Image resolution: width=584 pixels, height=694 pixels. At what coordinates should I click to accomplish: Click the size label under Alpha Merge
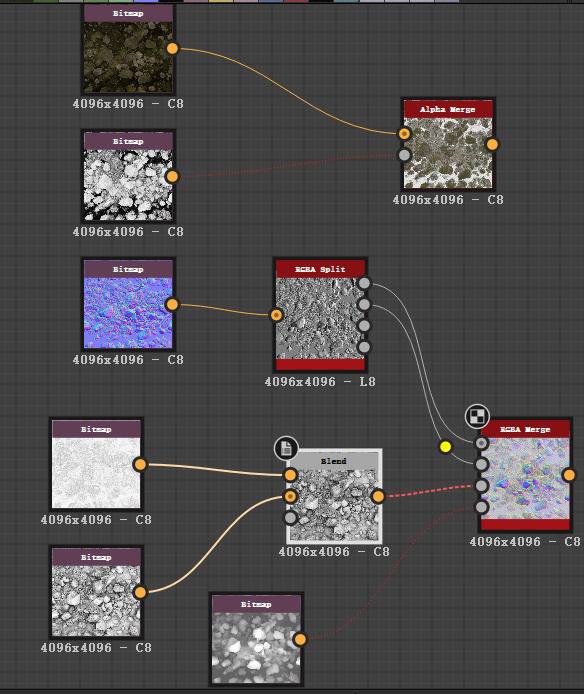[448, 200]
